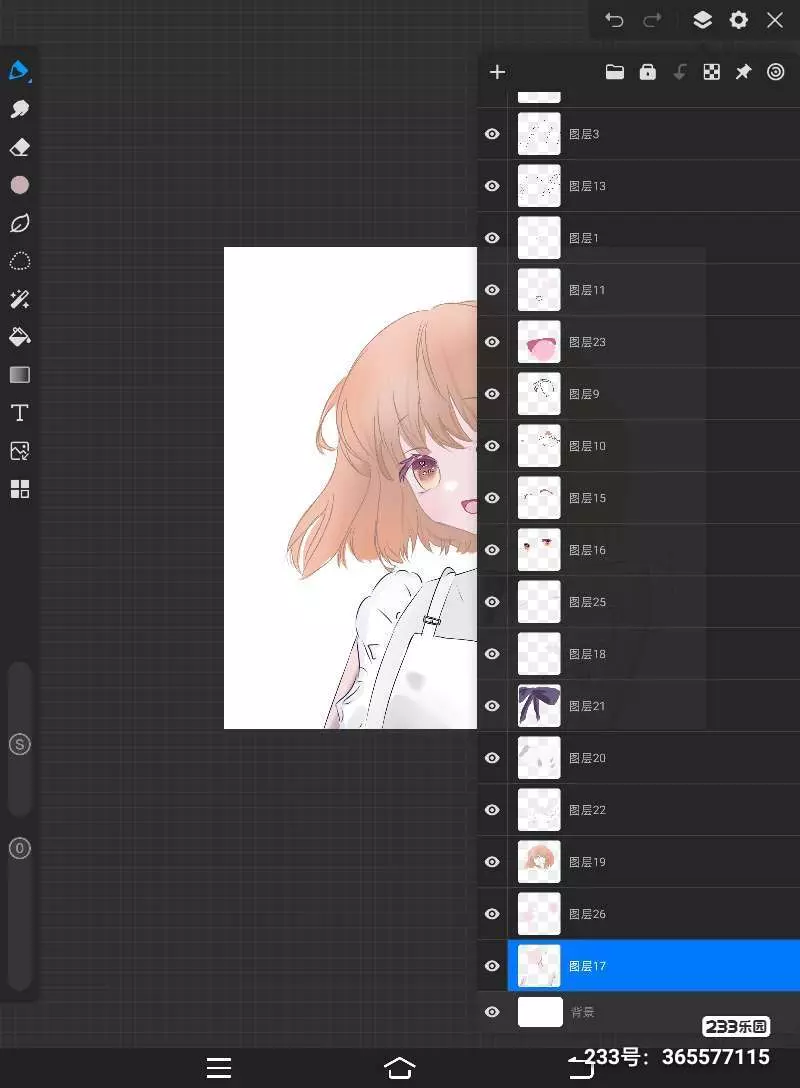Select the brush pen tool
This screenshot has width=800, height=1088.
tap(19, 71)
